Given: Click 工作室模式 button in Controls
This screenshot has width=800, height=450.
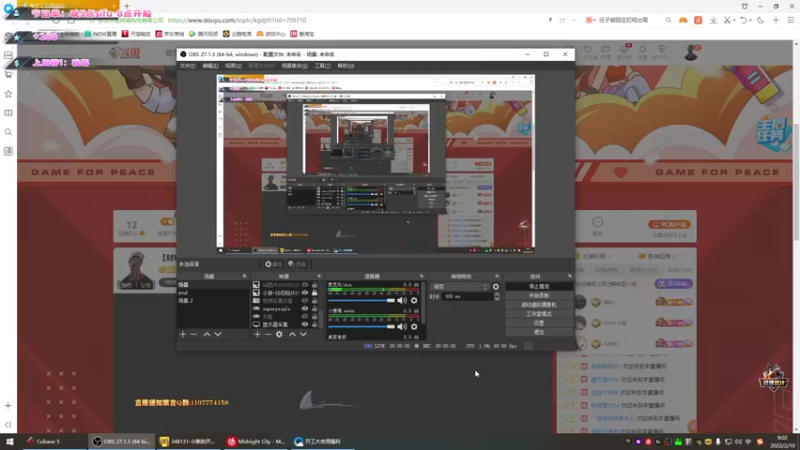Looking at the screenshot, I should [539, 314].
